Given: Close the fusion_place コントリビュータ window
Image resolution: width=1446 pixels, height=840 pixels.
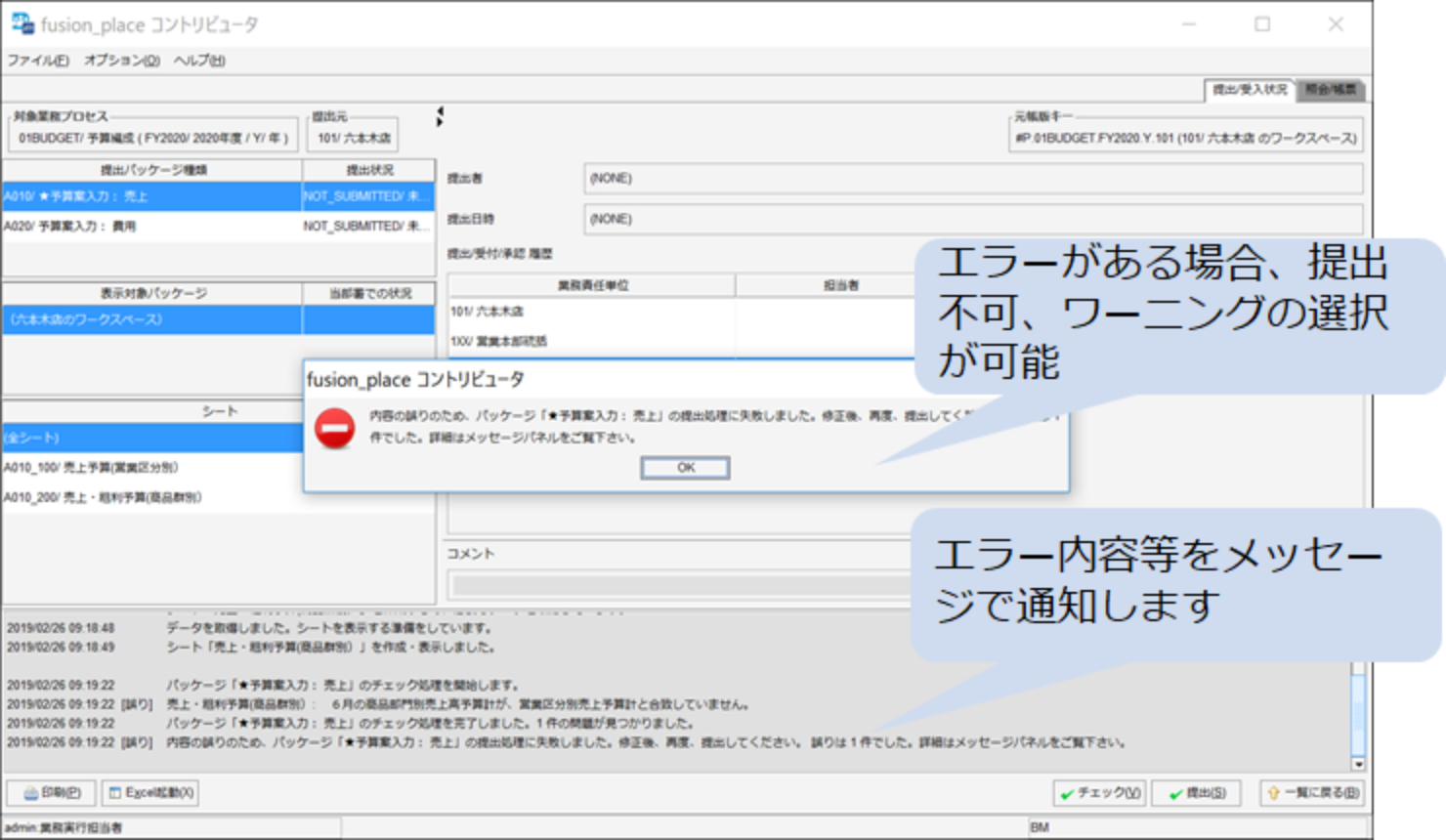Looking at the screenshot, I should (x=1336, y=24).
